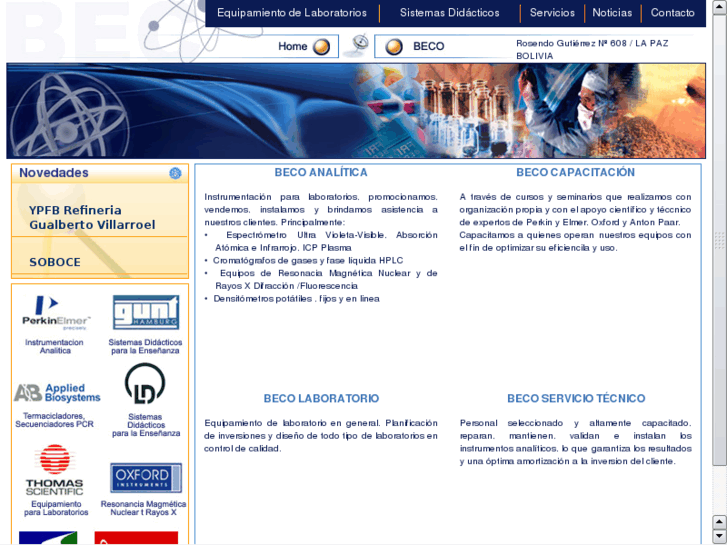Click the partial blue-green logo at bottom left
The height and width of the screenshot is (545, 727).
(x=48, y=538)
